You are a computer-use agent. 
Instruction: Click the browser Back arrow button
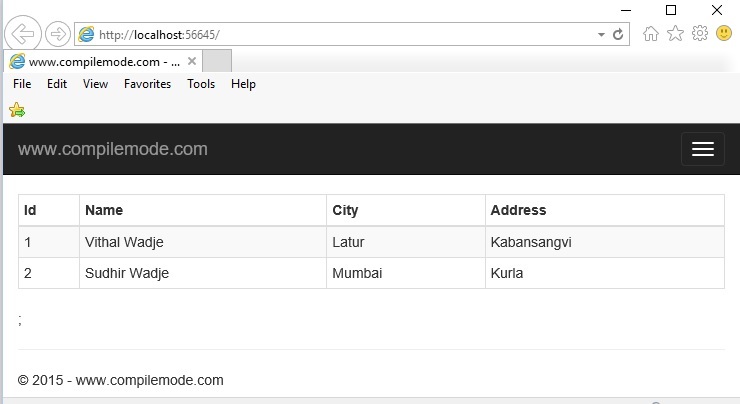(x=22, y=33)
